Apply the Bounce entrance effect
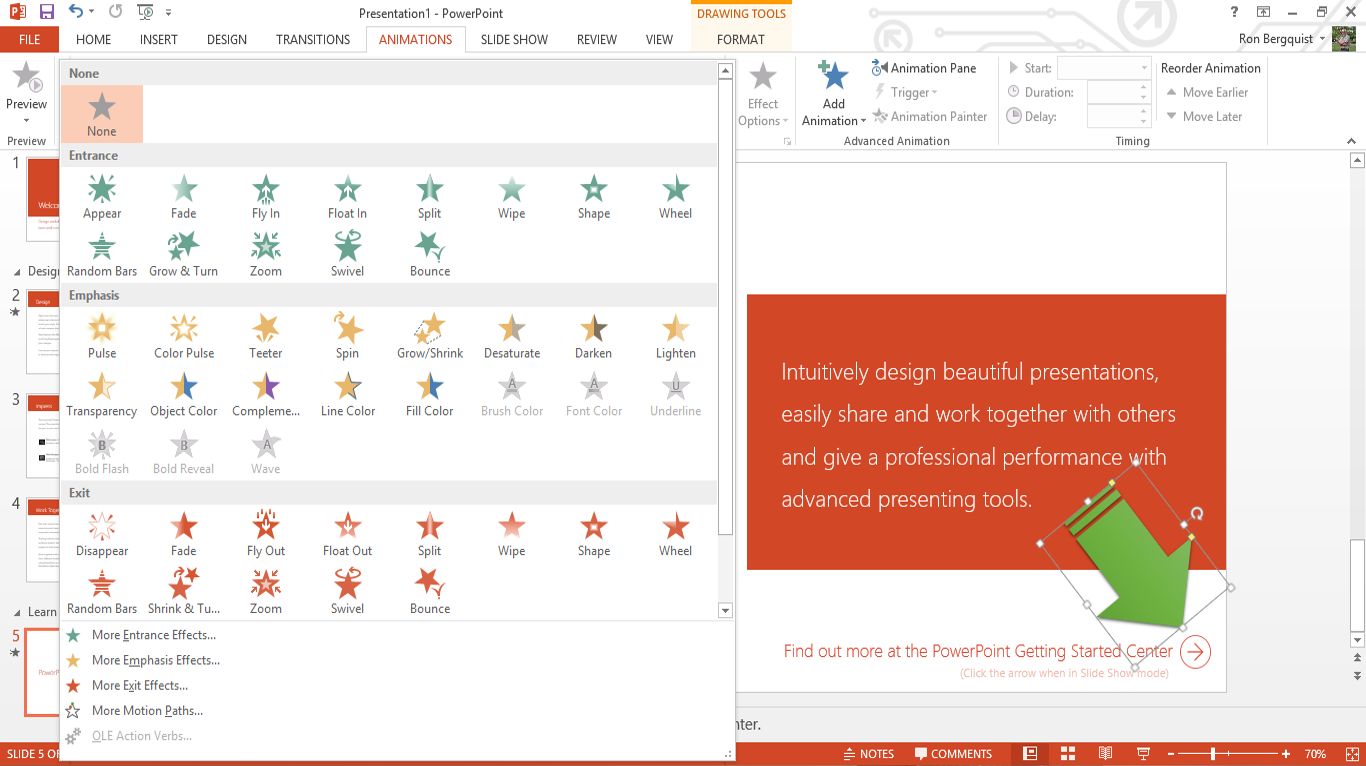 coord(430,254)
